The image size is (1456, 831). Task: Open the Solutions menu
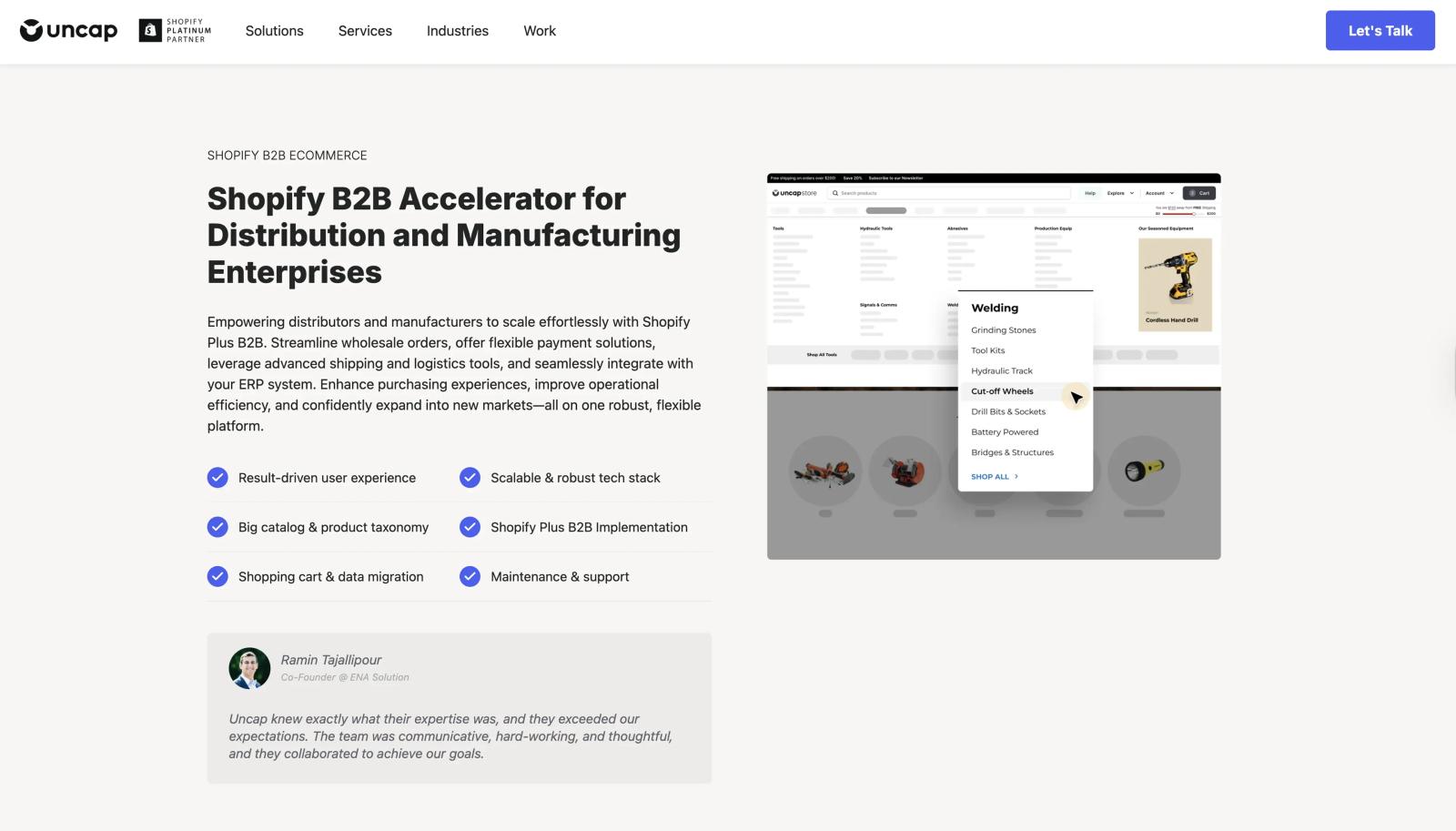[274, 31]
